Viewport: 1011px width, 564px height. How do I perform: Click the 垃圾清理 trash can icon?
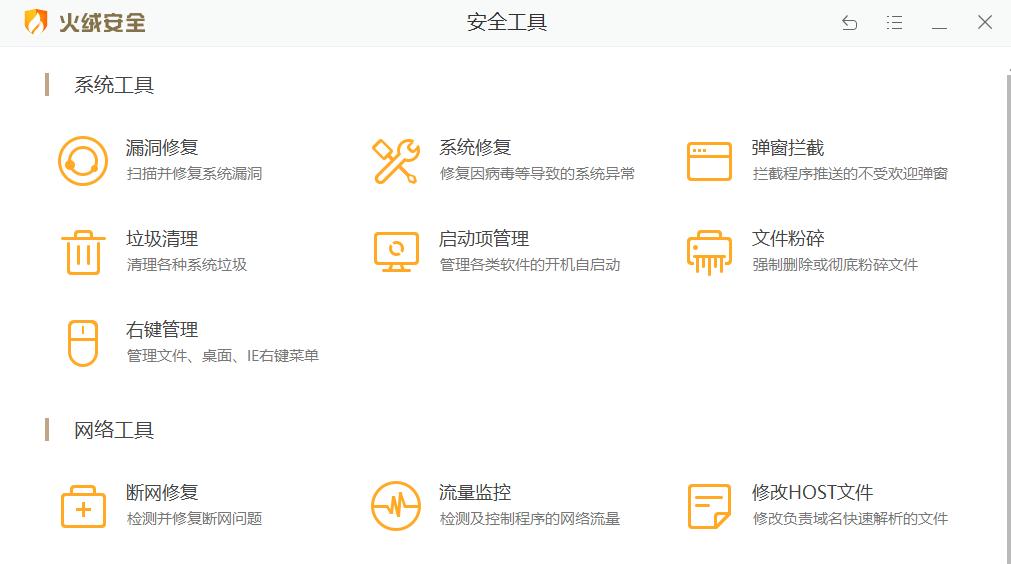tap(83, 252)
